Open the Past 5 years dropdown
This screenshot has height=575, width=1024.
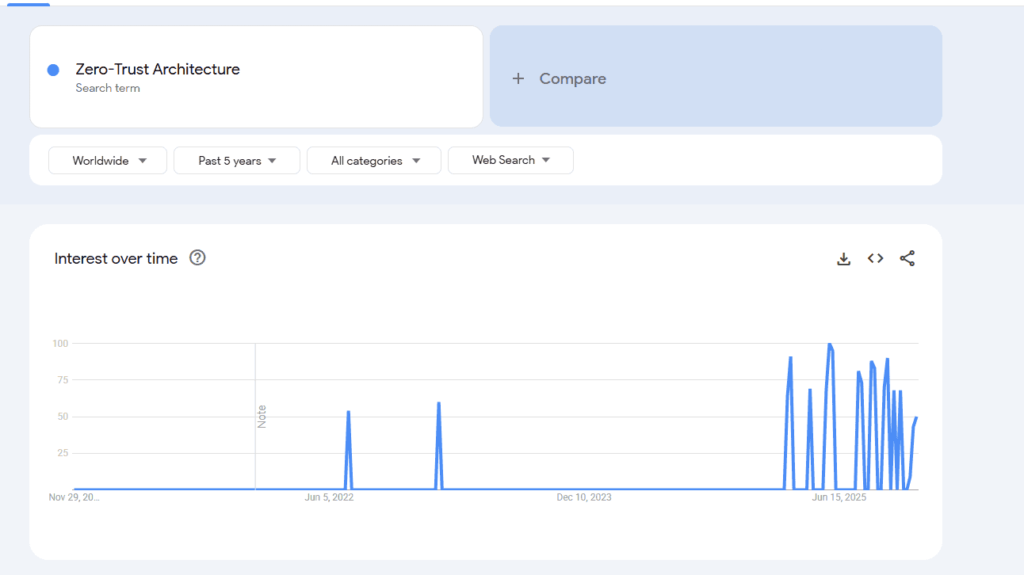coord(236,161)
